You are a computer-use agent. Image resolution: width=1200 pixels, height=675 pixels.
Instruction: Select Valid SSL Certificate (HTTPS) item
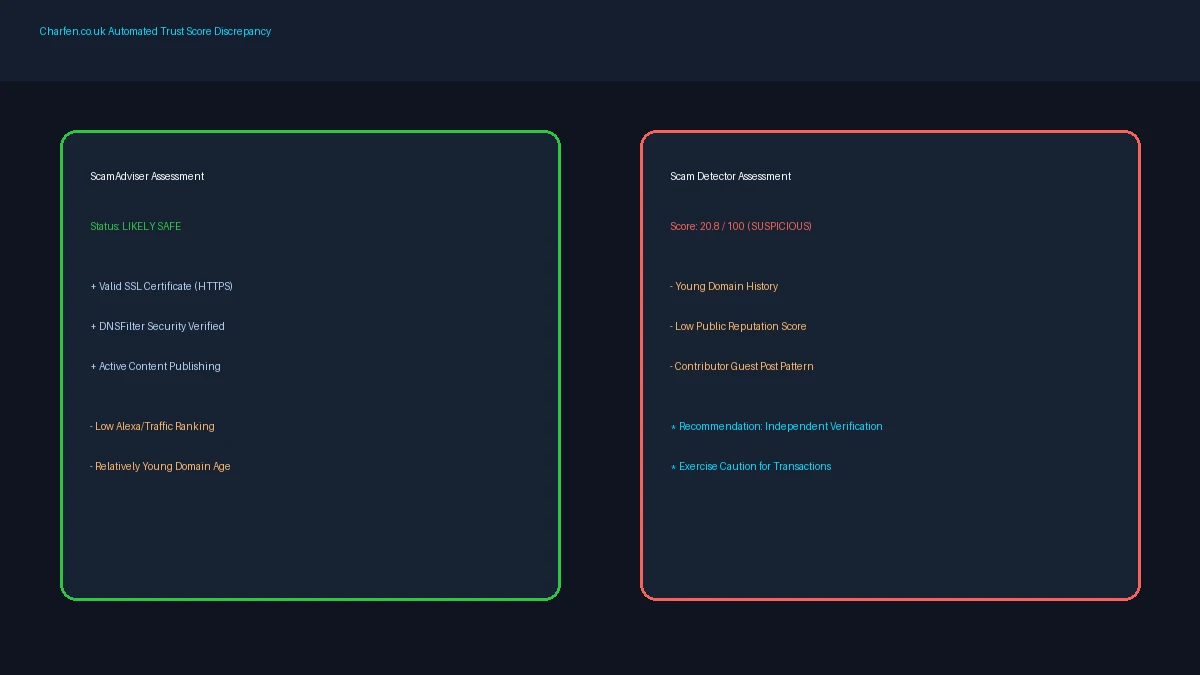161,286
